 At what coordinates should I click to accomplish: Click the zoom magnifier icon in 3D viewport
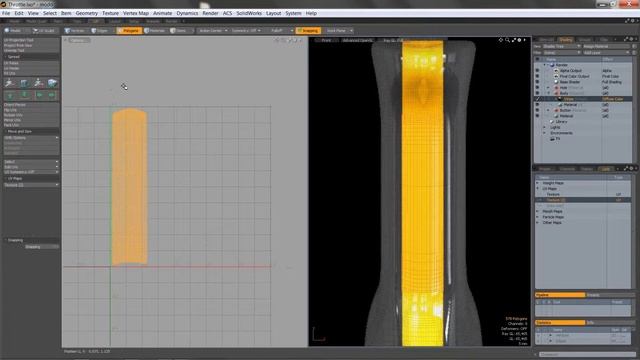(507, 40)
